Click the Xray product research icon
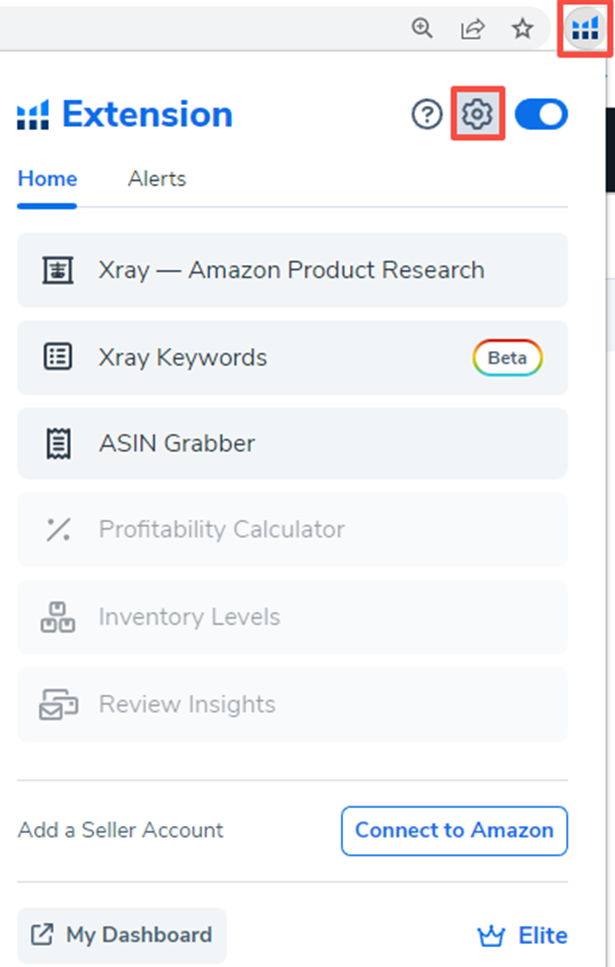Screen dimensions: 615x967 click(57, 270)
